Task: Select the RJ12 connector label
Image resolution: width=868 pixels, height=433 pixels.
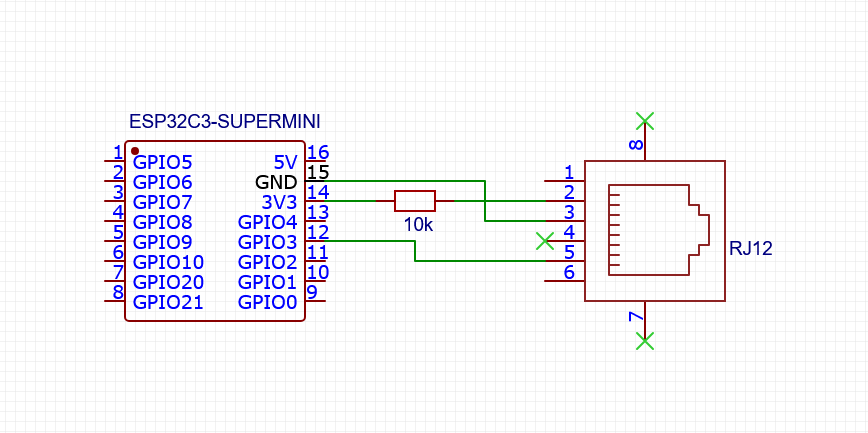Action: pyautogui.click(x=750, y=249)
